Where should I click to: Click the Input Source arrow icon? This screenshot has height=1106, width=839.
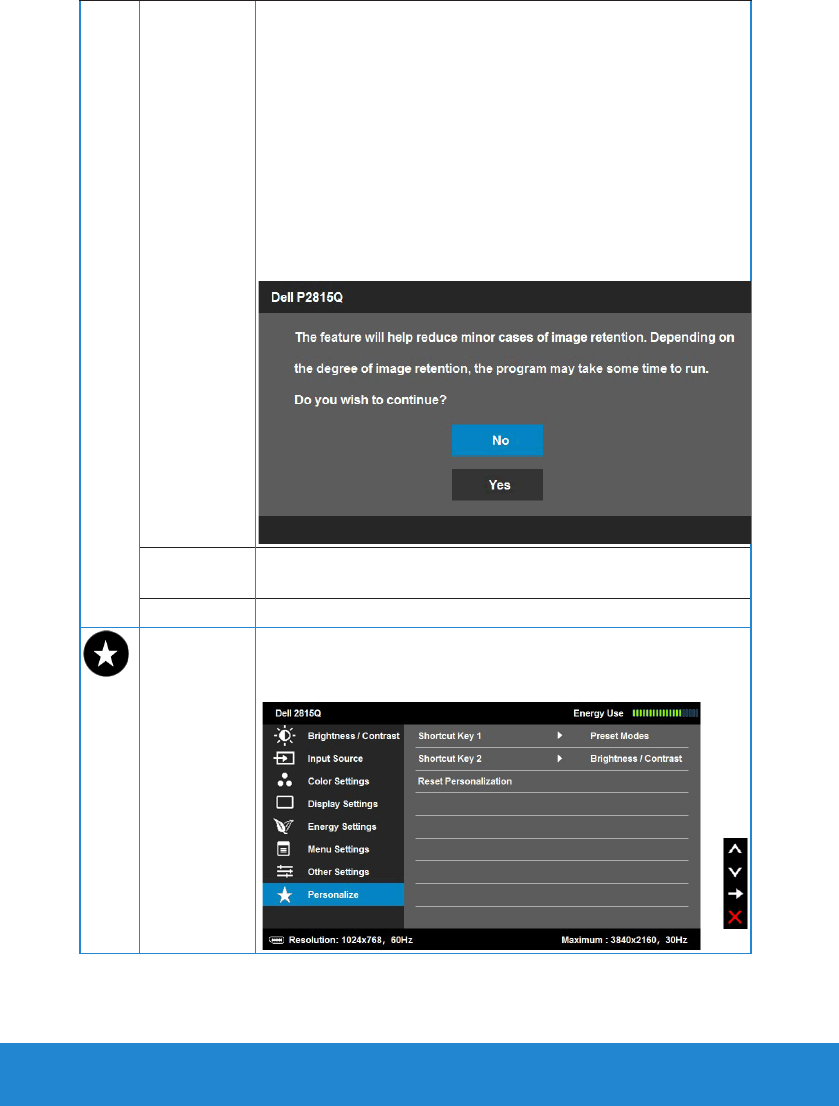284,758
